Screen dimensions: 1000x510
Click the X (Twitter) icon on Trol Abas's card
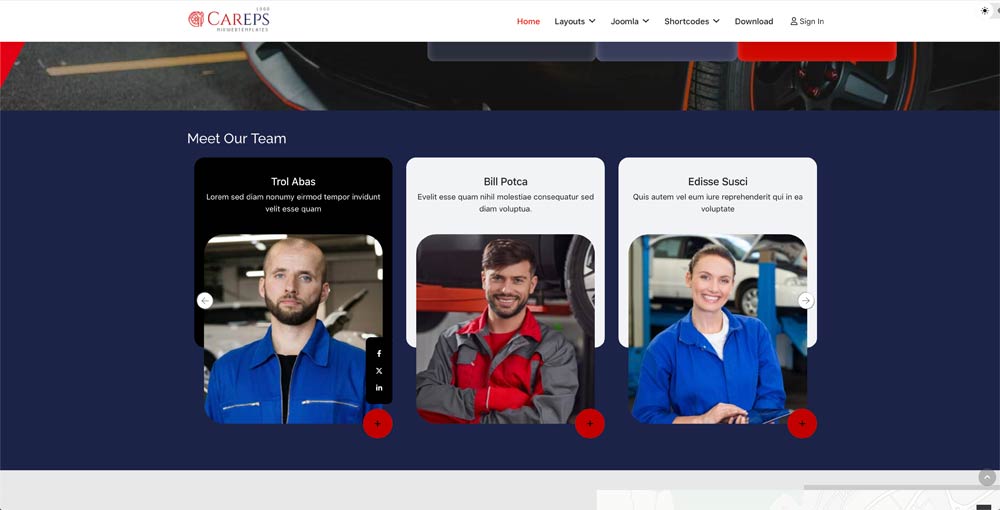(x=379, y=371)
